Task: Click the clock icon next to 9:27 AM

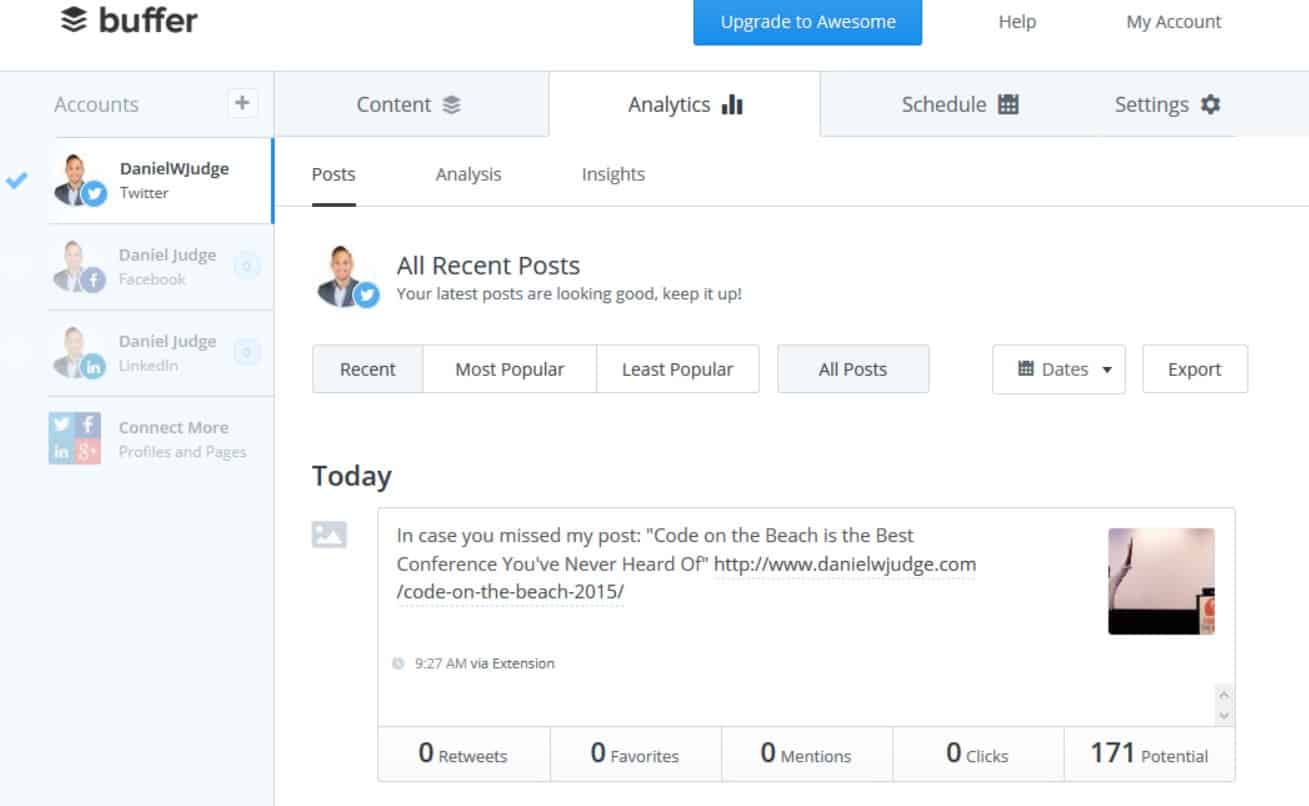Action: click(x=399, y=663)
